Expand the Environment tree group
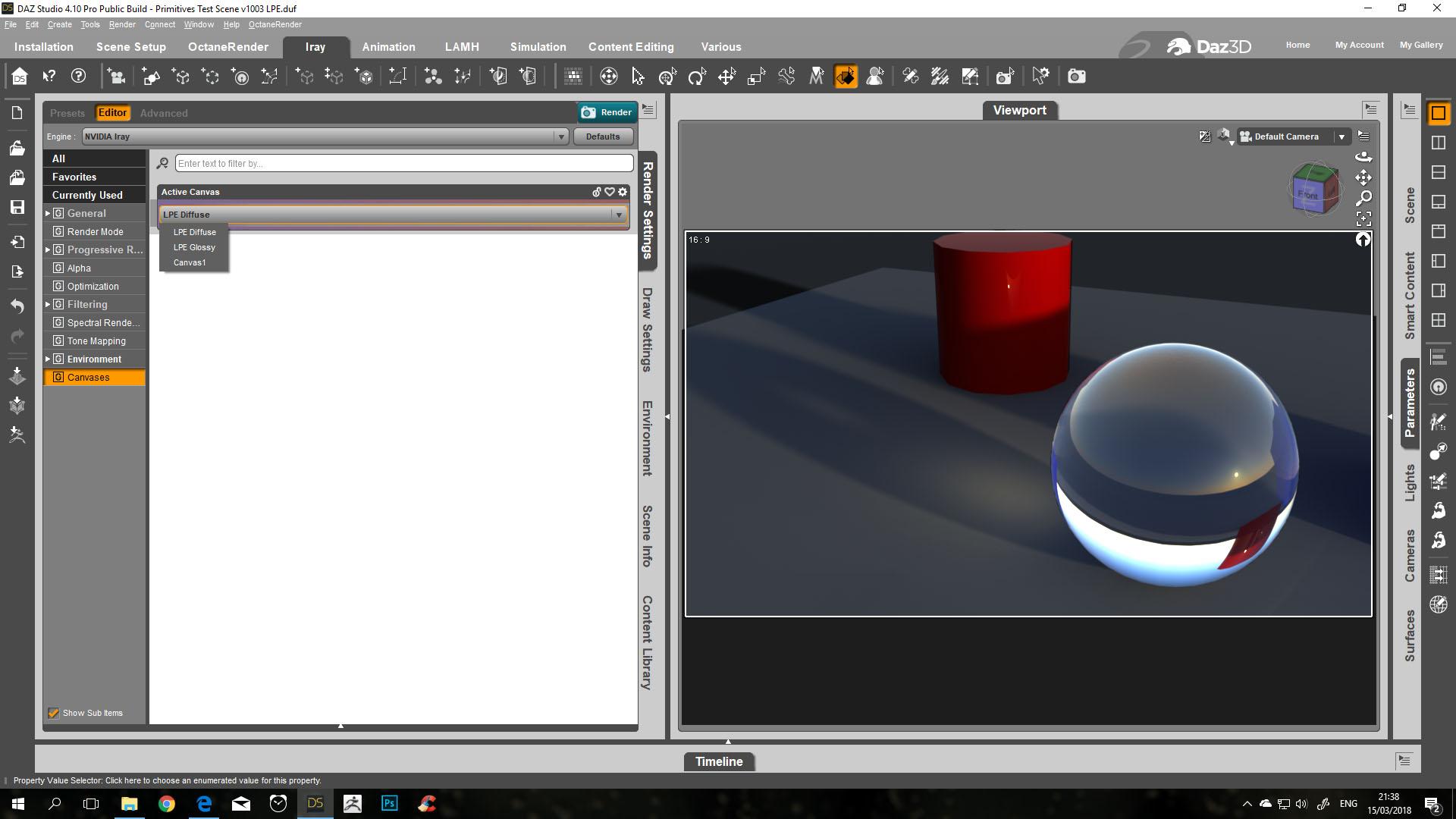 point(48,359)
